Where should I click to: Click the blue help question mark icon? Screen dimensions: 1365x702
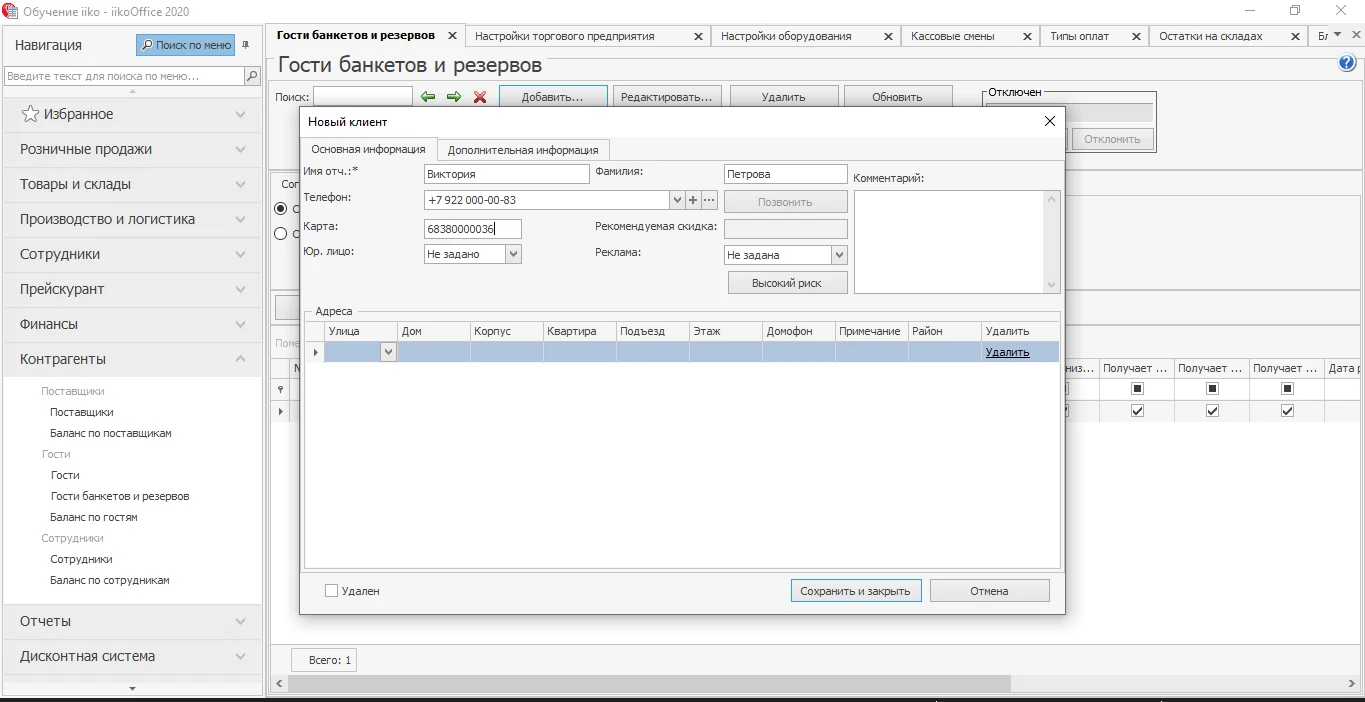pos(1346,64)
